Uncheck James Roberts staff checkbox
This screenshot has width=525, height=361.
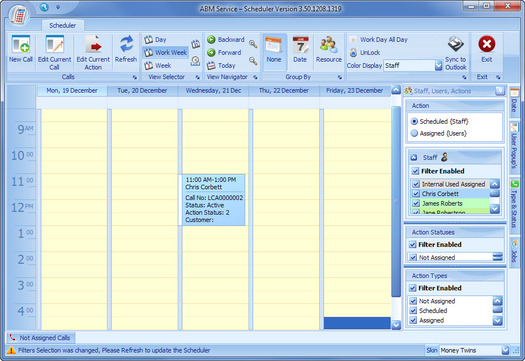click(416, 203)
